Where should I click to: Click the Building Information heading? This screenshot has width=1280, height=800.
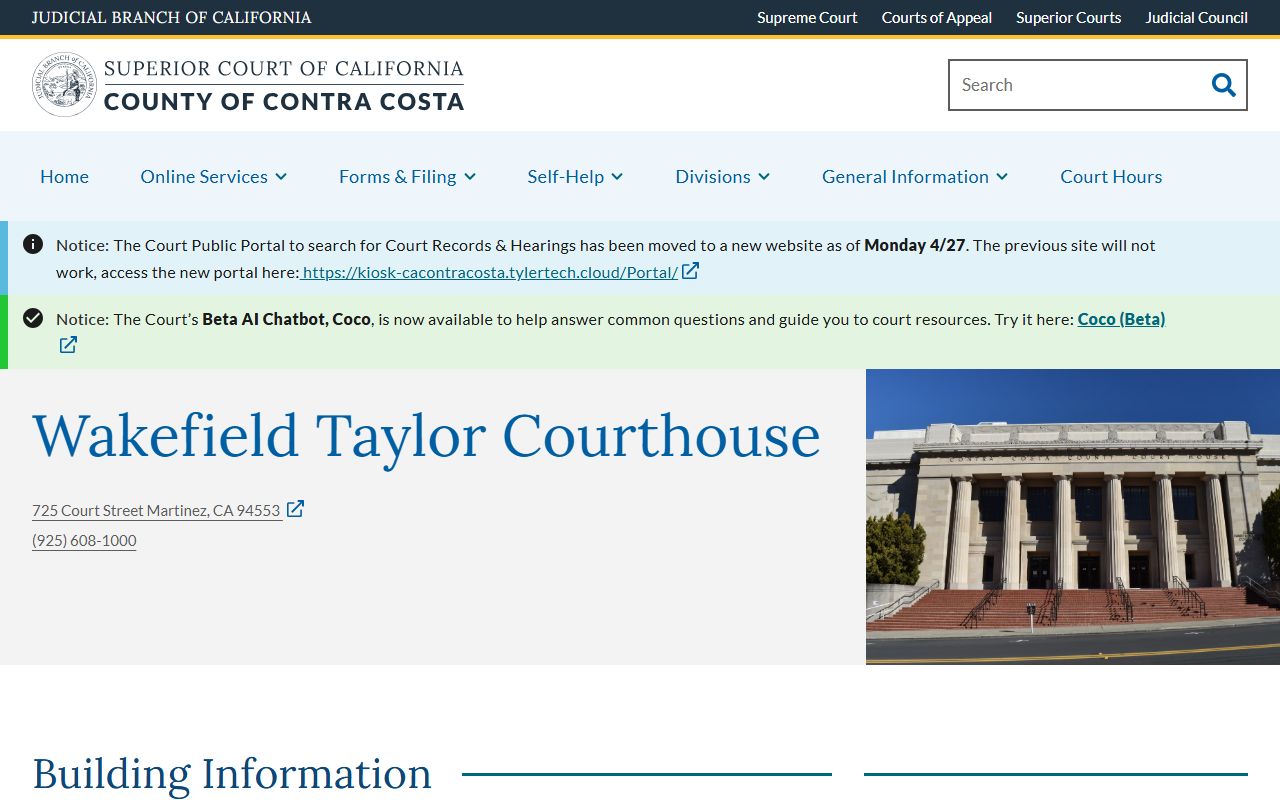232,774
